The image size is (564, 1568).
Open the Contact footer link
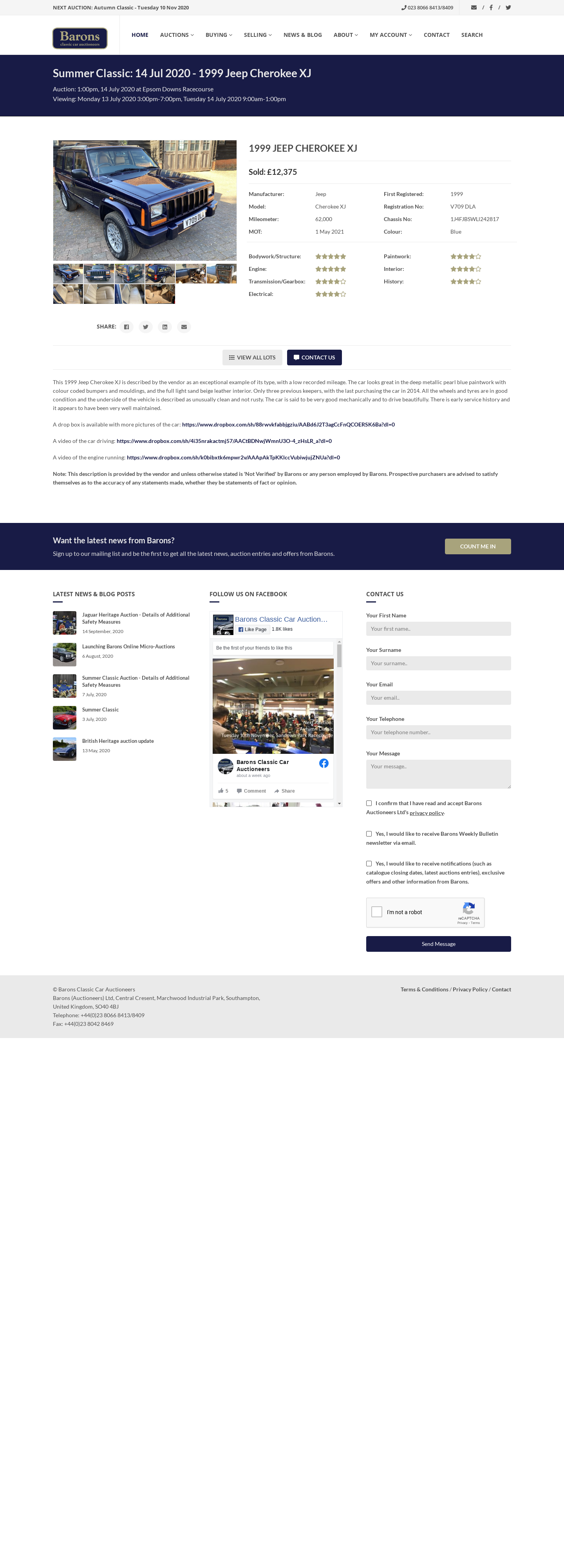[x=501, y=990]
